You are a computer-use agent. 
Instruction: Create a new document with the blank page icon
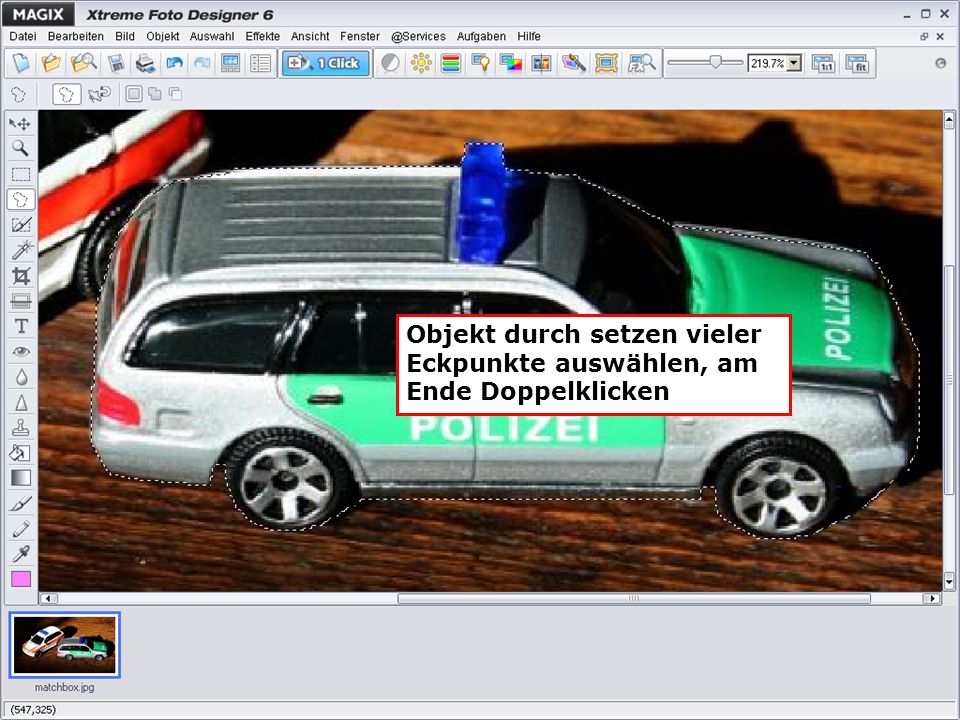coord(21,63)
